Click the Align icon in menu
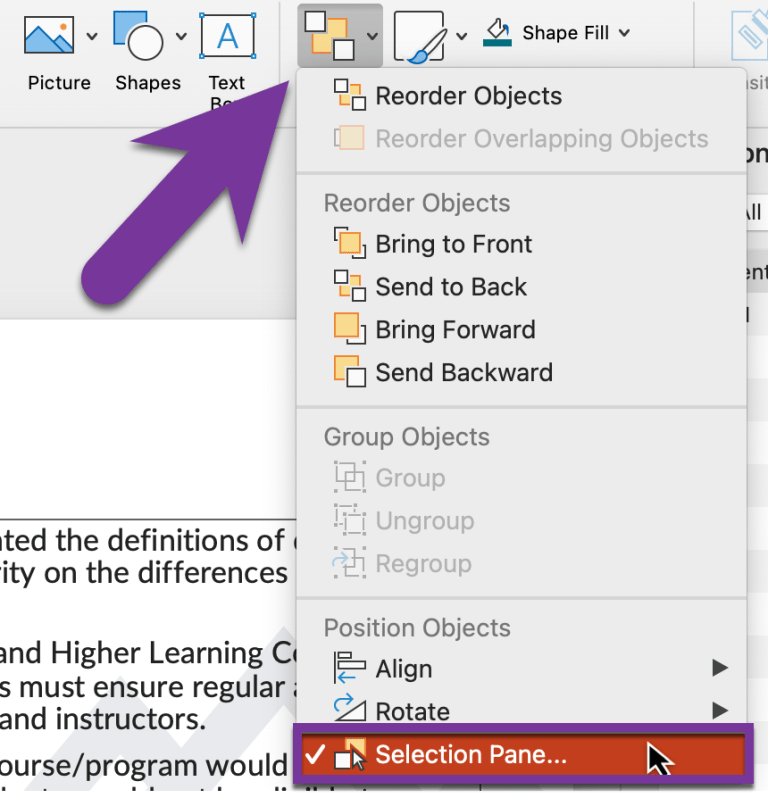768x798 pixels. coord(350,667)
